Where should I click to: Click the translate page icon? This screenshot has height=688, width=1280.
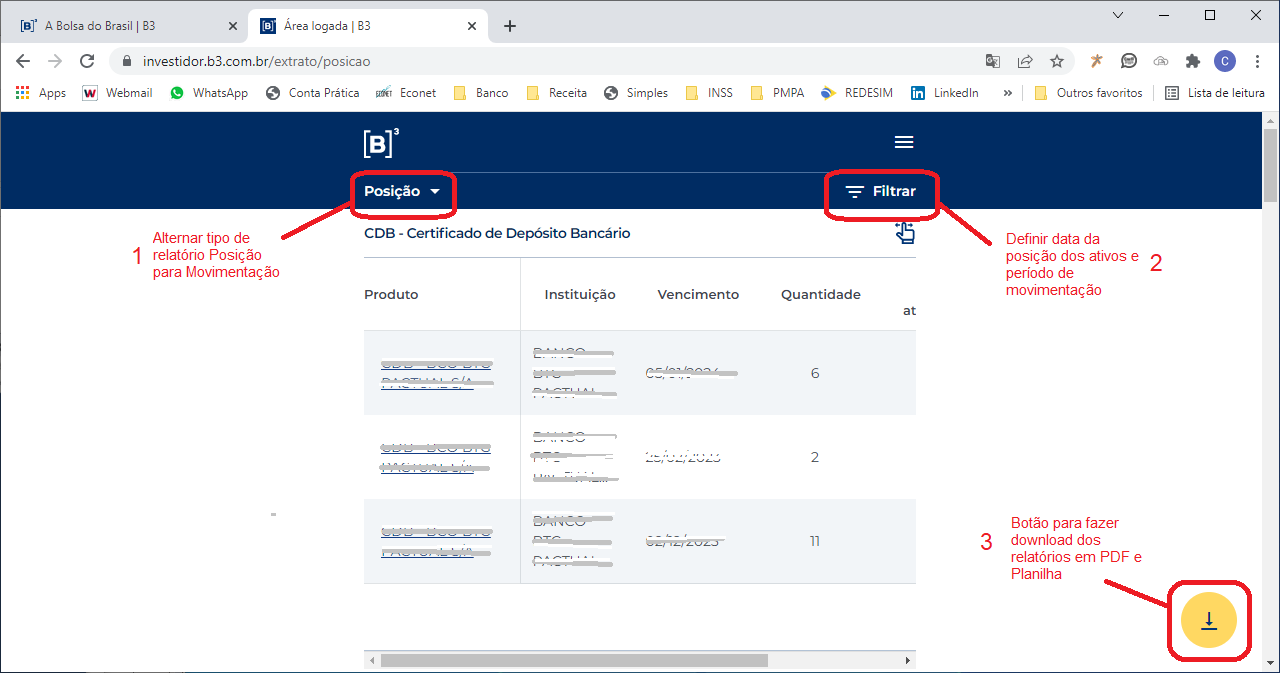(992, 61)
